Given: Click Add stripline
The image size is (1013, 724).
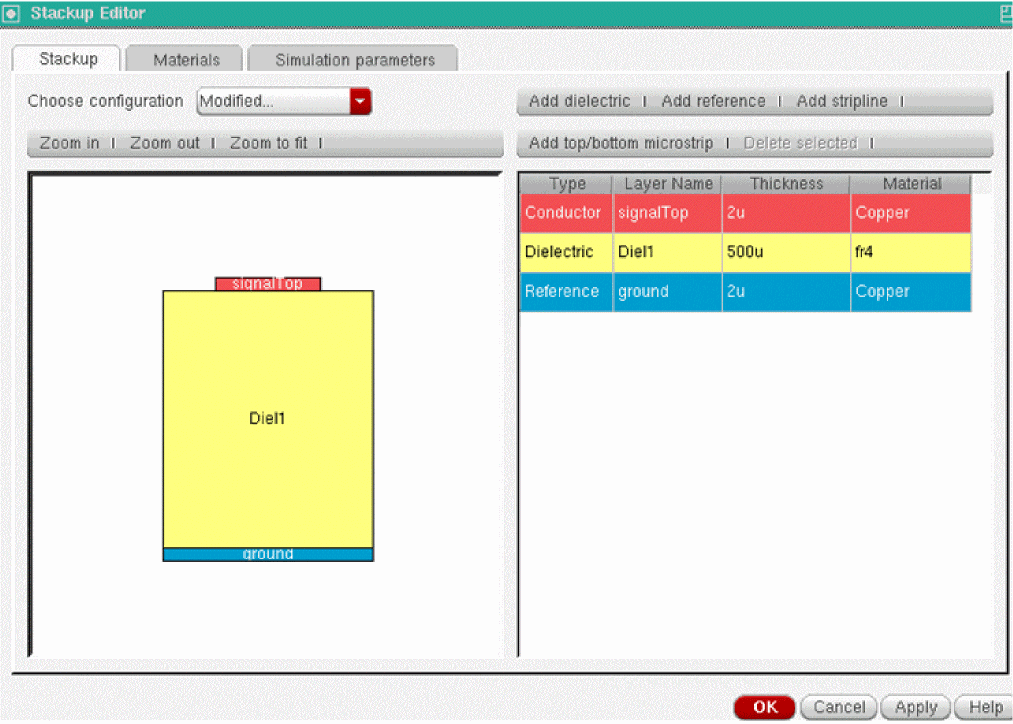Looking at the screenshot, I should point(842,101).
